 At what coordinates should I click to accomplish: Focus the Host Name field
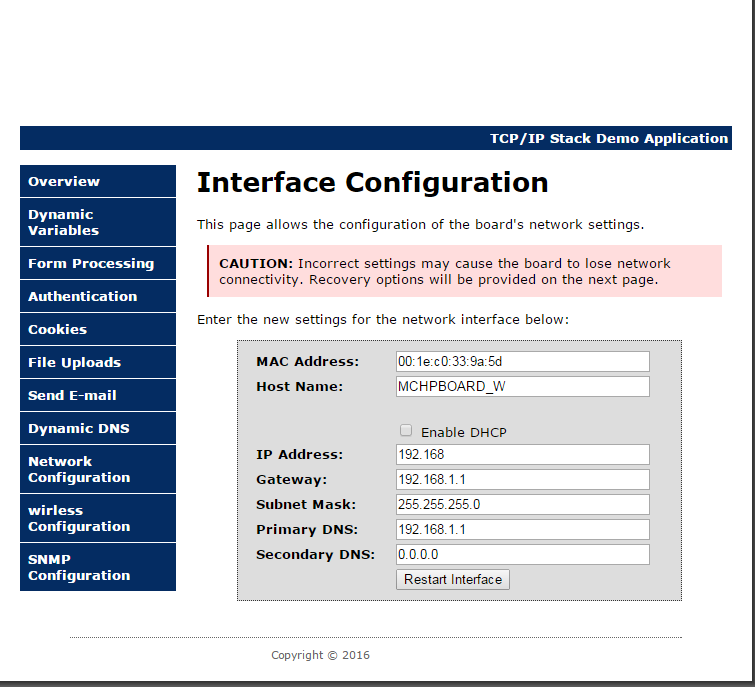tap(522, 387)
